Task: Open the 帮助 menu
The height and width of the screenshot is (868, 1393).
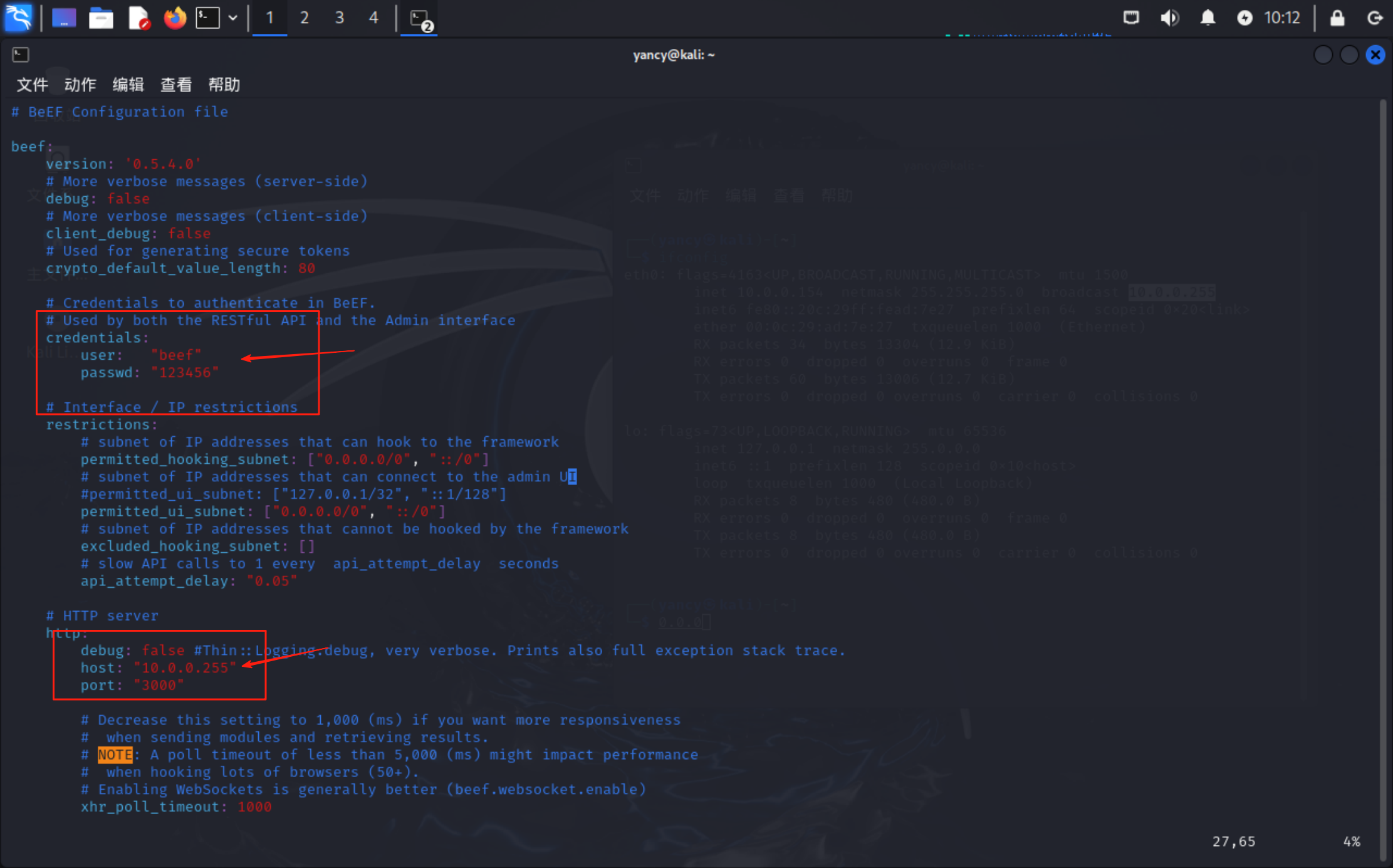Action: pos(224,85)
